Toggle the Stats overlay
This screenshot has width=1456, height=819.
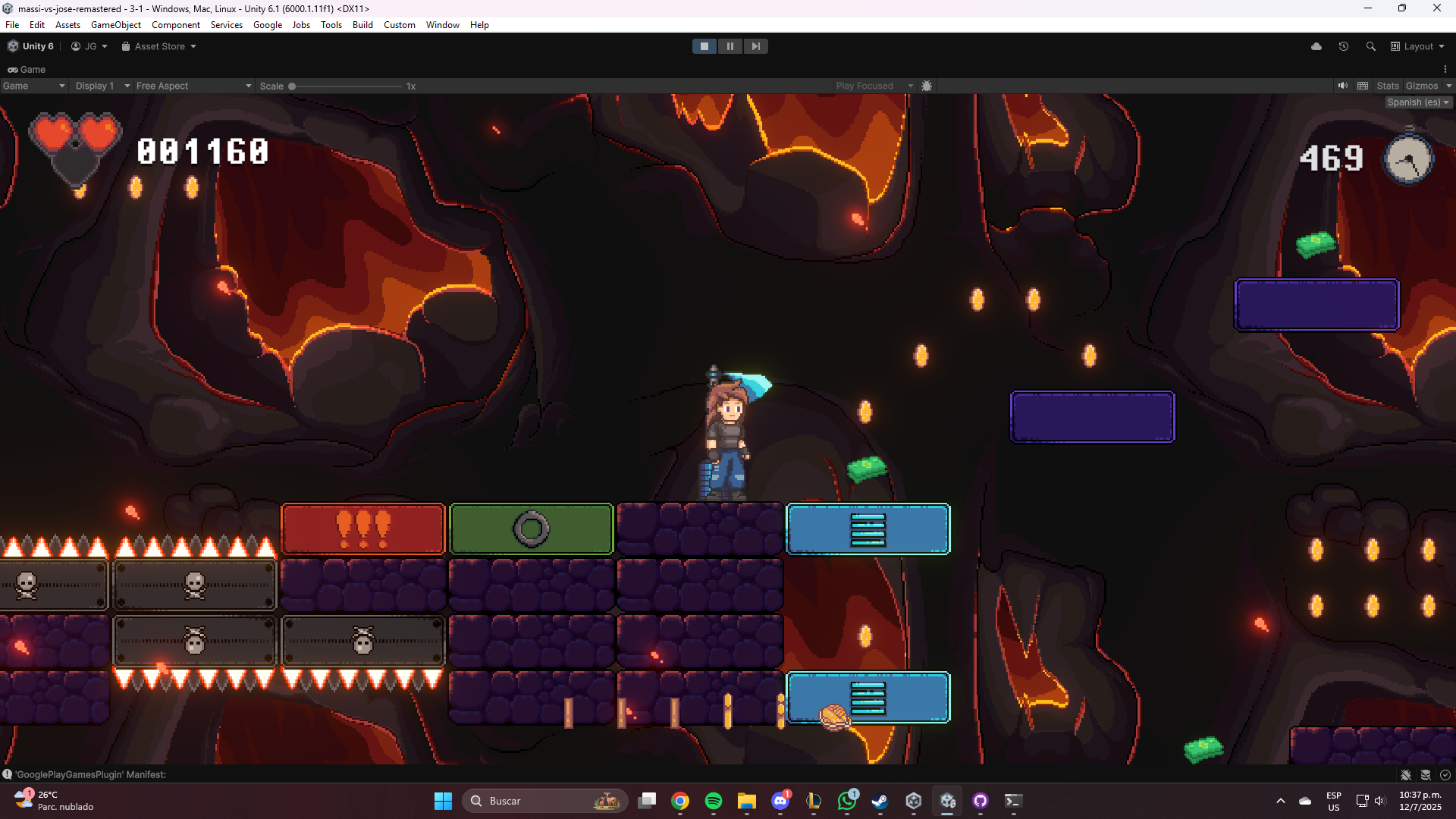(1387, 86)
